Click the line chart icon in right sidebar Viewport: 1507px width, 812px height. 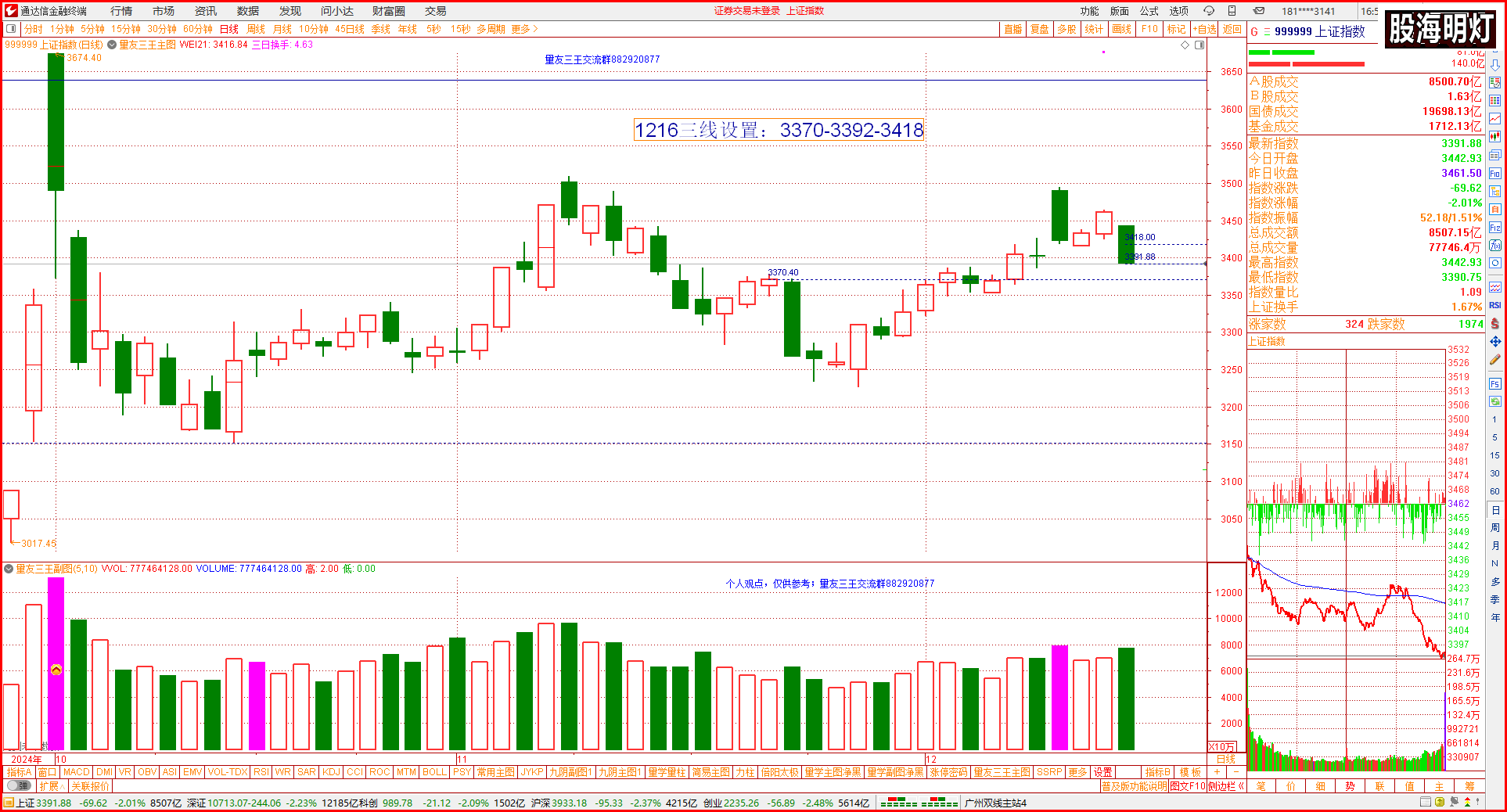[x=1495, y=119]
